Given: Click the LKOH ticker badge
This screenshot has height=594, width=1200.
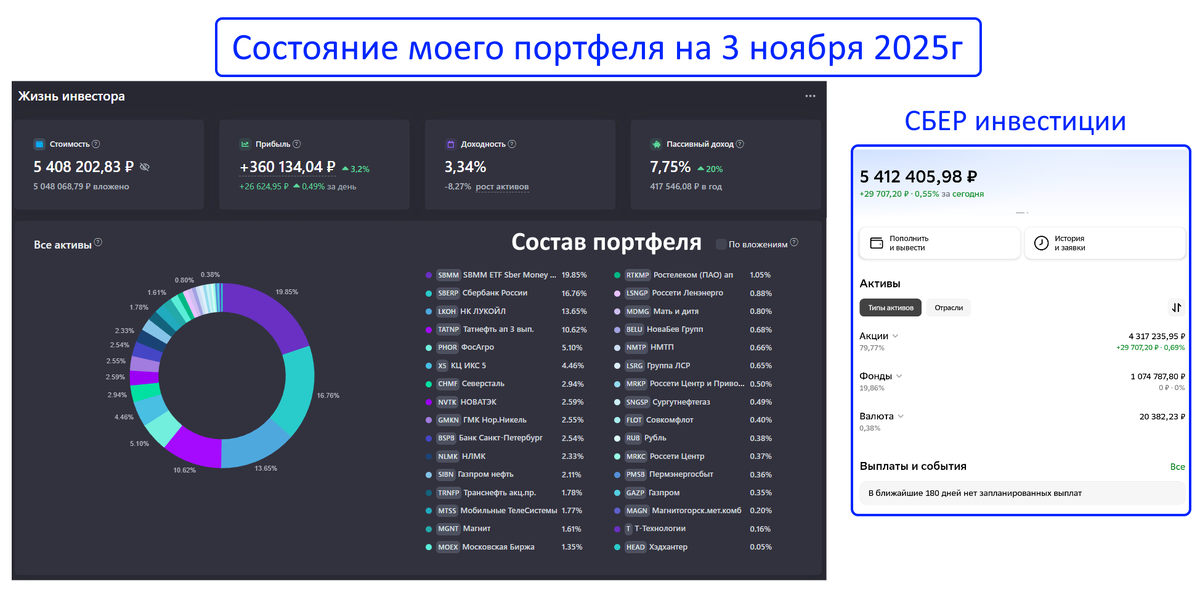Looking at the screenshot, I should pyautogui.click(x=448, y=311).
